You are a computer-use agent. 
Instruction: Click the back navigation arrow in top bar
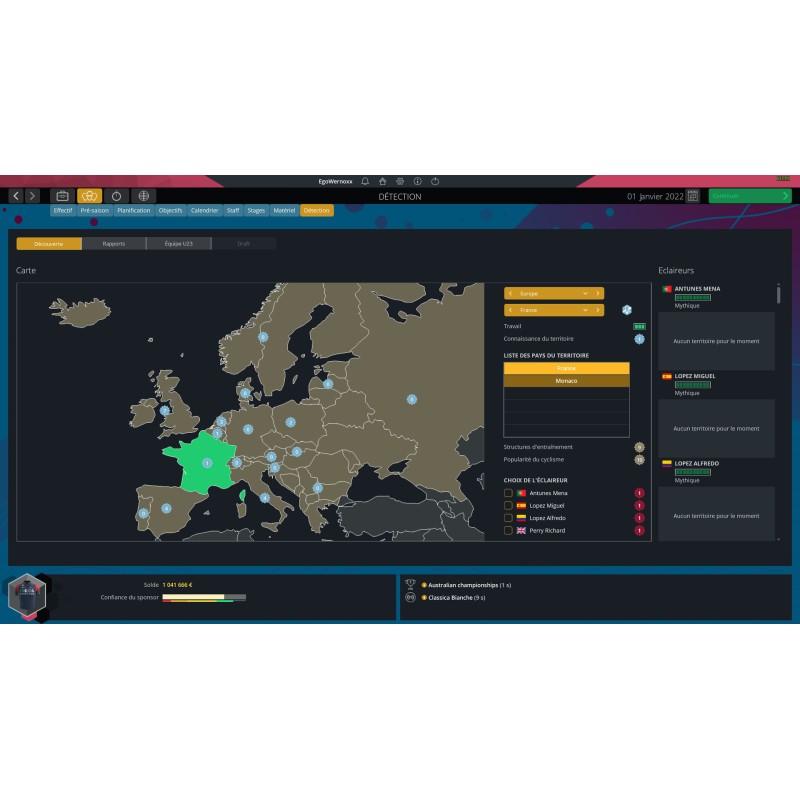16,196
